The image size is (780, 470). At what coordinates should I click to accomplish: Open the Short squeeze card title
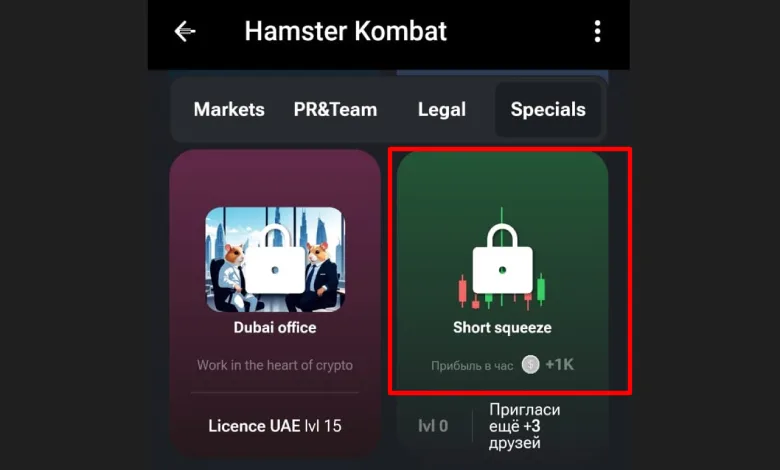(502, 328)
